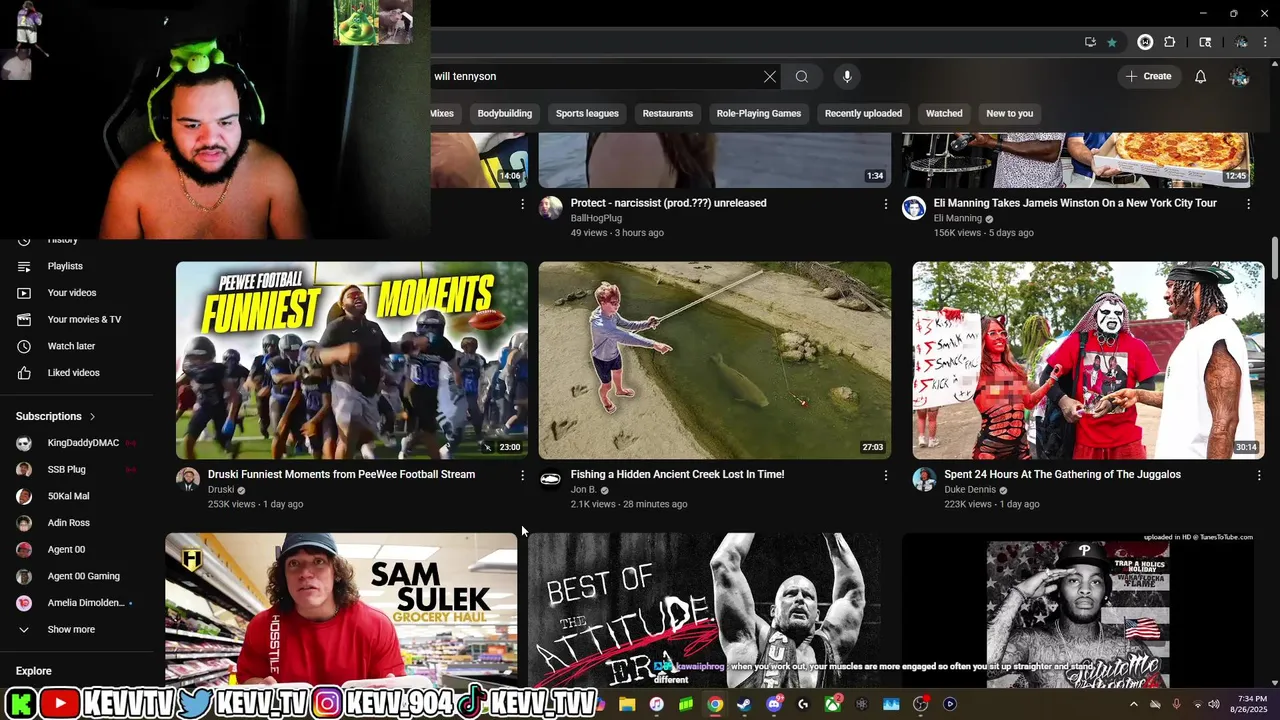The image size is (1280, 720).
Task: Open YouTube account avatar menu
Action: [x=1239, y=76]
